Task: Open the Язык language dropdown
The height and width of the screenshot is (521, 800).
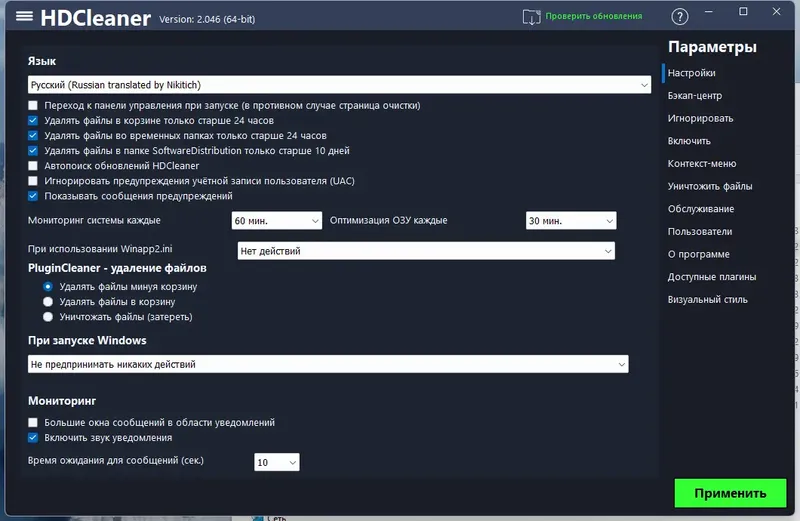Action: point(339,85)
